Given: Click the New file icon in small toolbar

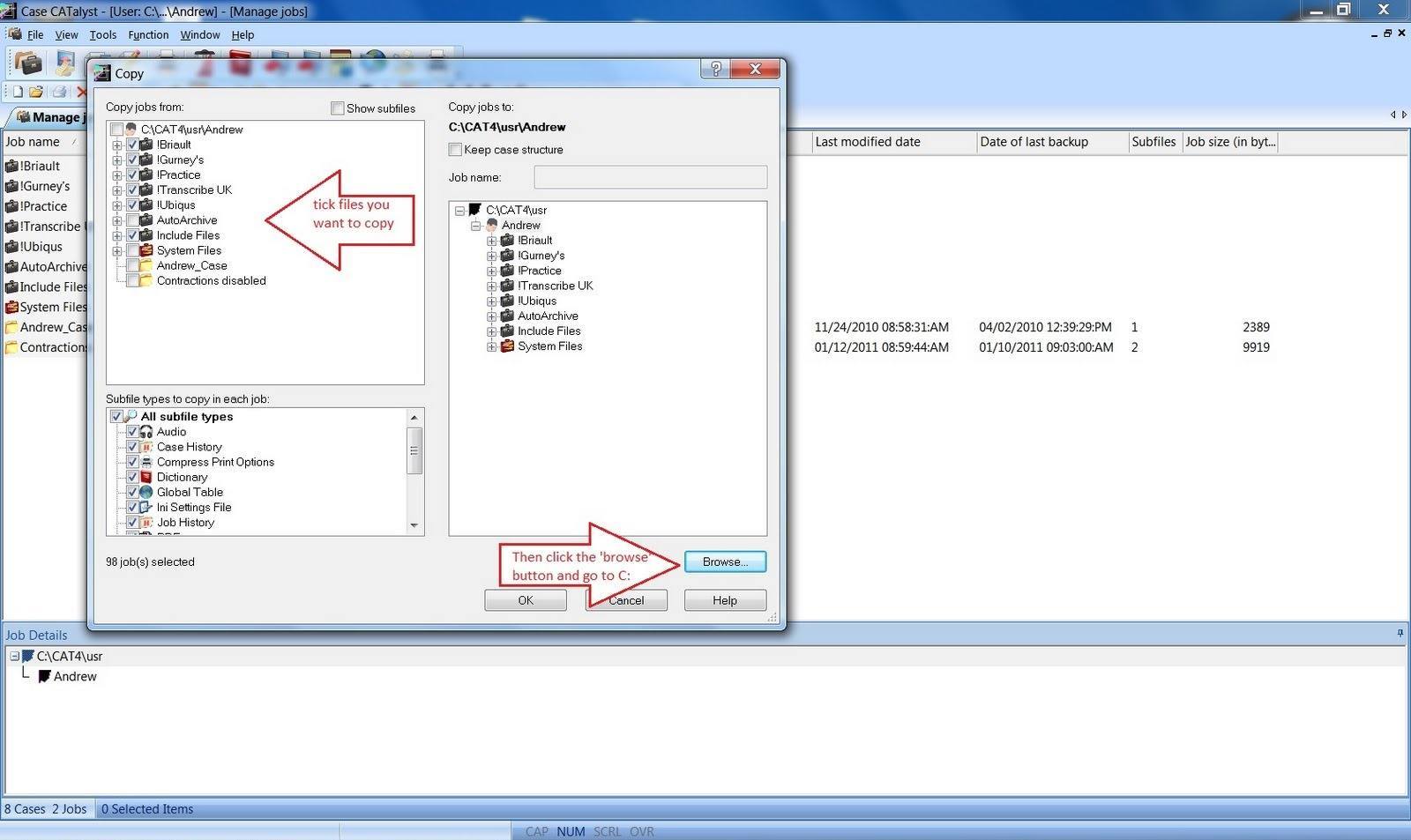Looking at the screenshot, I should point(17,92).
